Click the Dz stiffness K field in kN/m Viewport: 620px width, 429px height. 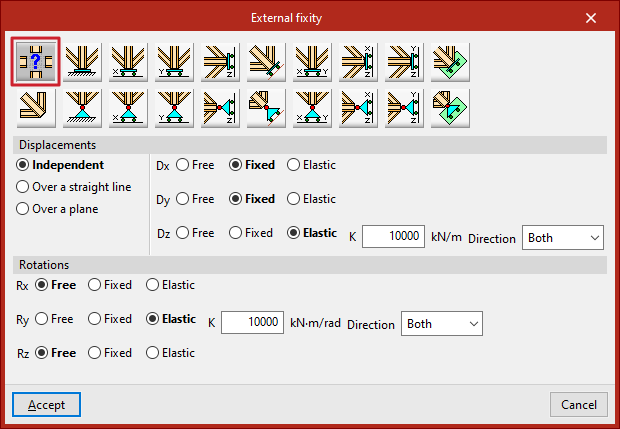point(393,236)
